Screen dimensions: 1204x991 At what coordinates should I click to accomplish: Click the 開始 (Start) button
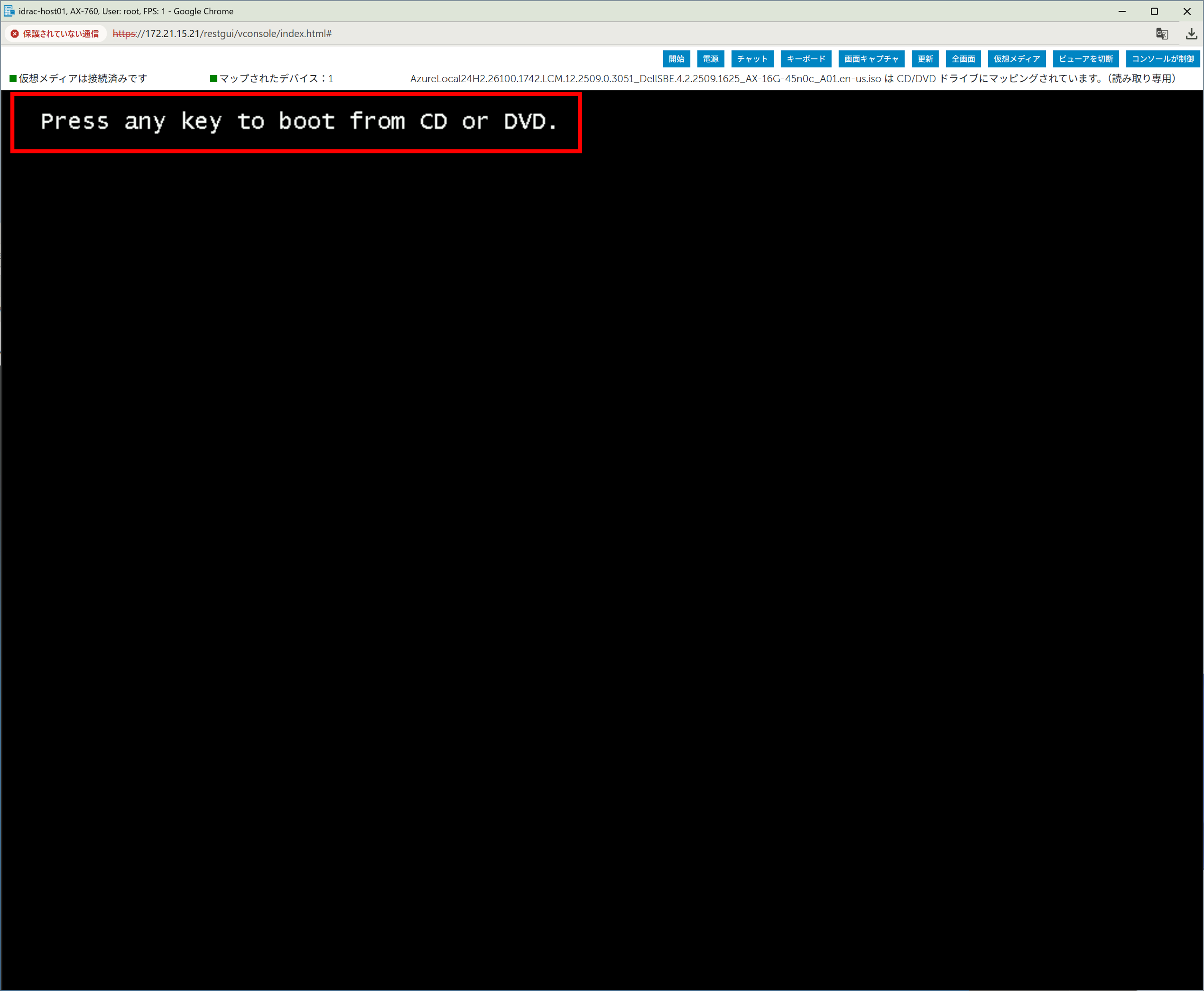[676, 59]
